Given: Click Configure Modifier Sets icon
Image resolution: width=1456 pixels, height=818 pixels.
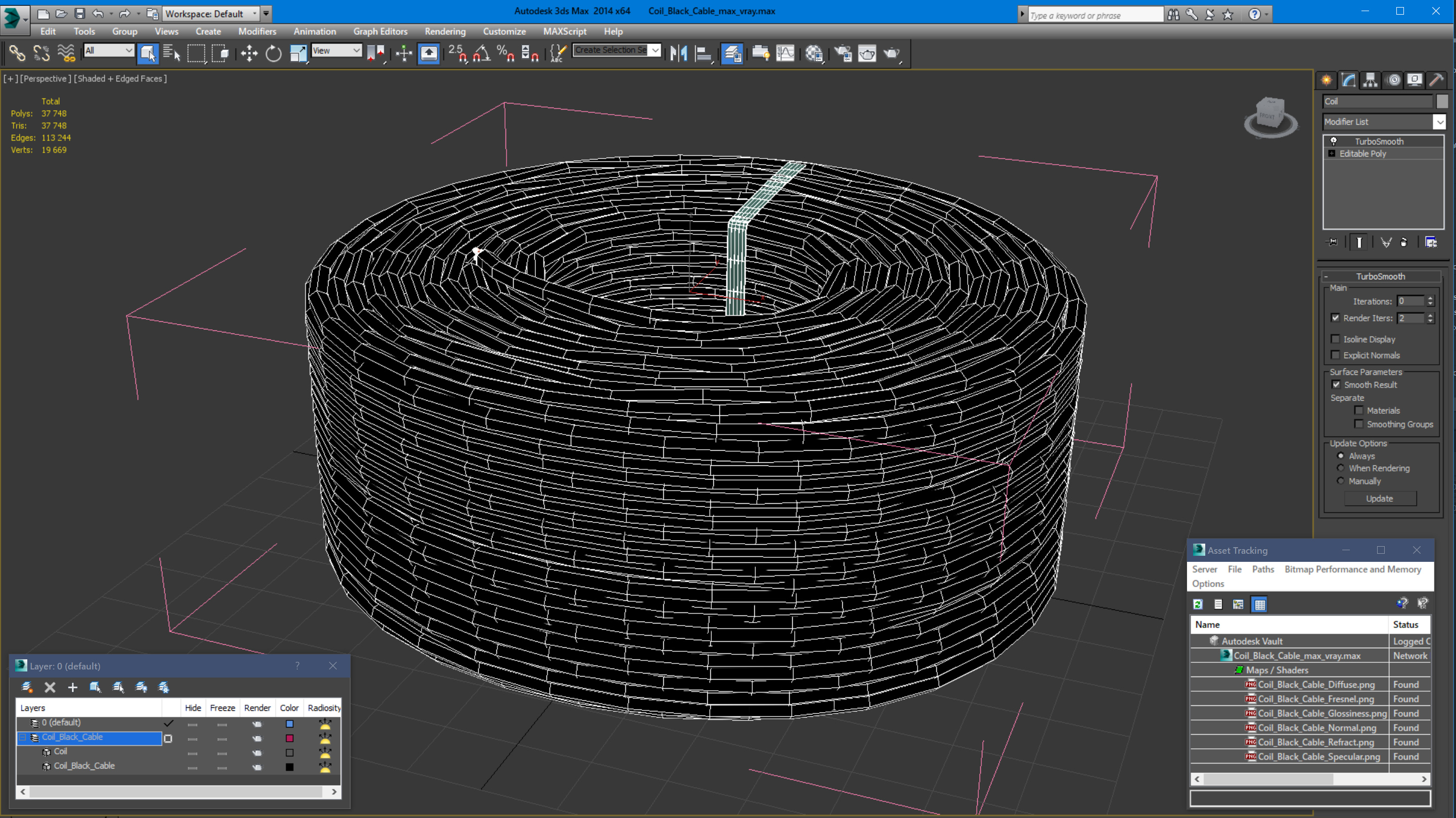Looking at the screenshot, I should (1431, 243).
